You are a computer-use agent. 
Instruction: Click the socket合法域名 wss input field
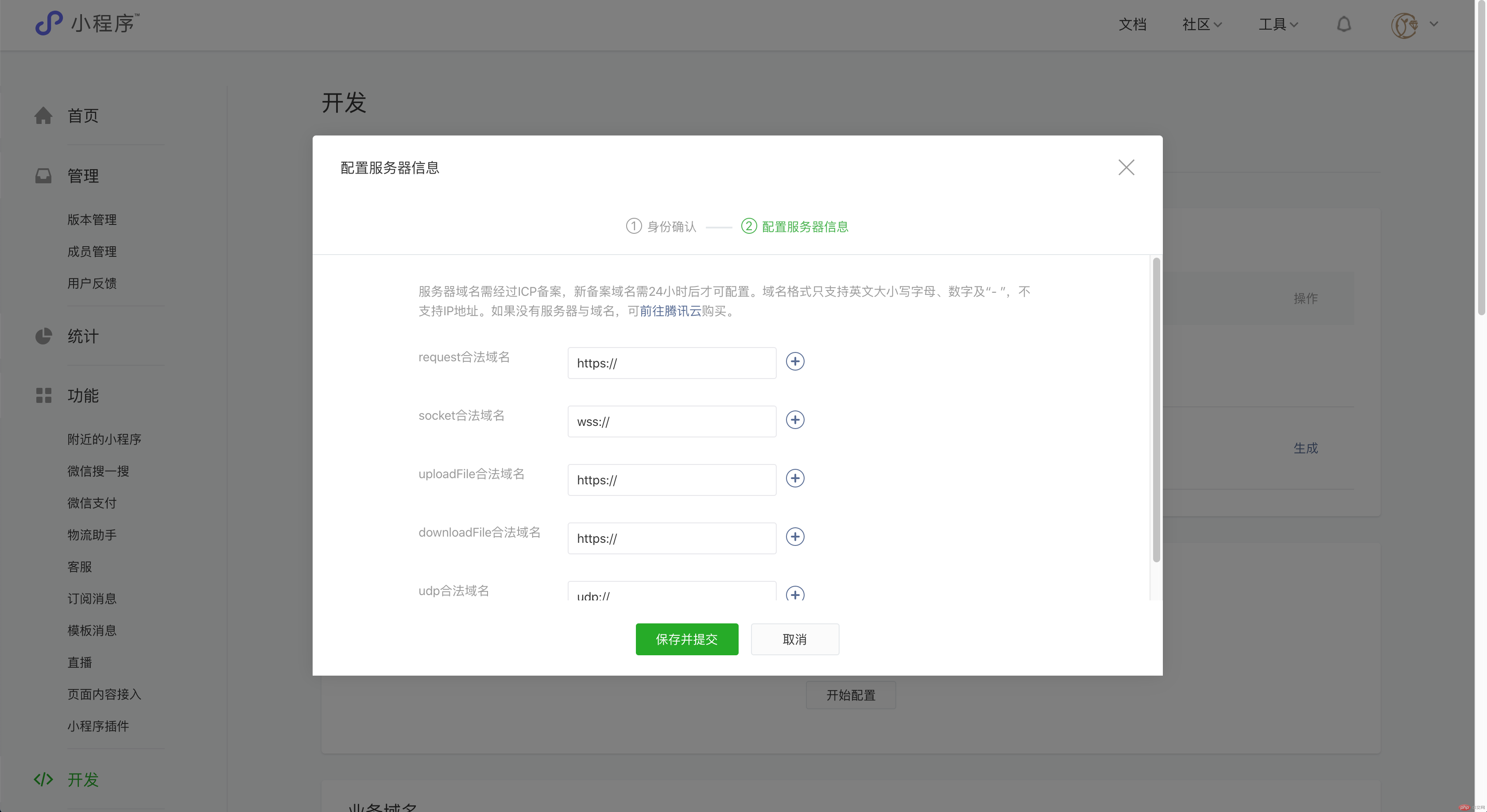coord(671,421)
